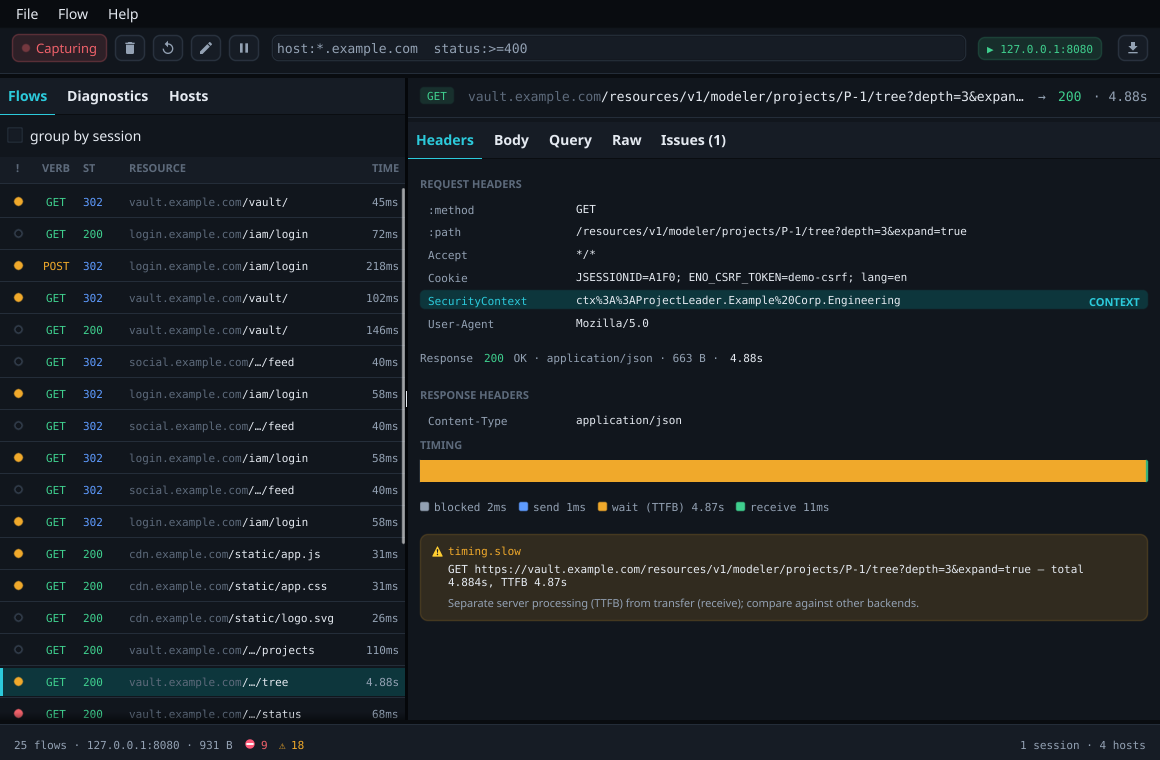1160x760 pixels.
Task: Click the CONTEXT tag on SecurityContext
Action: click(x=1113, y=302)
